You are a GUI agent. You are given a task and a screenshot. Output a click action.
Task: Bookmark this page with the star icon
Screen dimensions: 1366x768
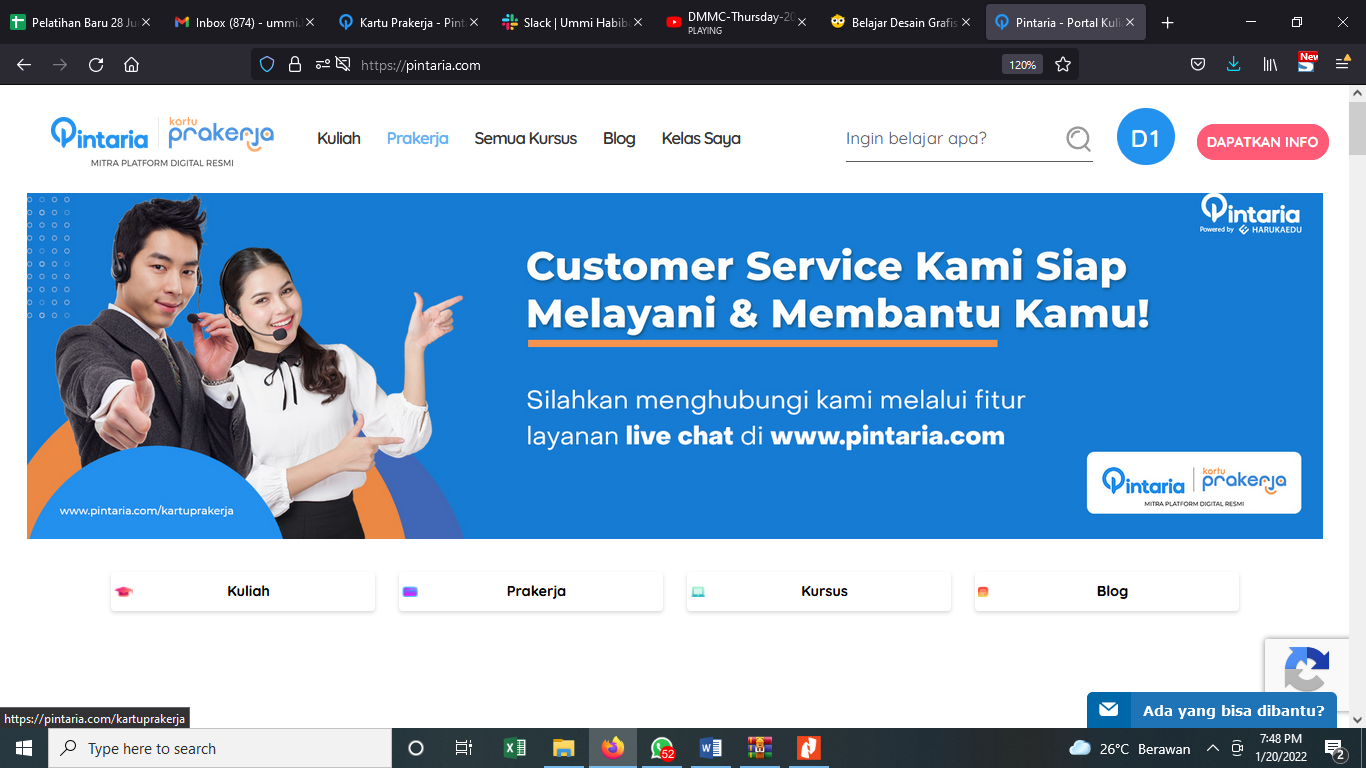pyautogui.click(x=1063, y=65)
